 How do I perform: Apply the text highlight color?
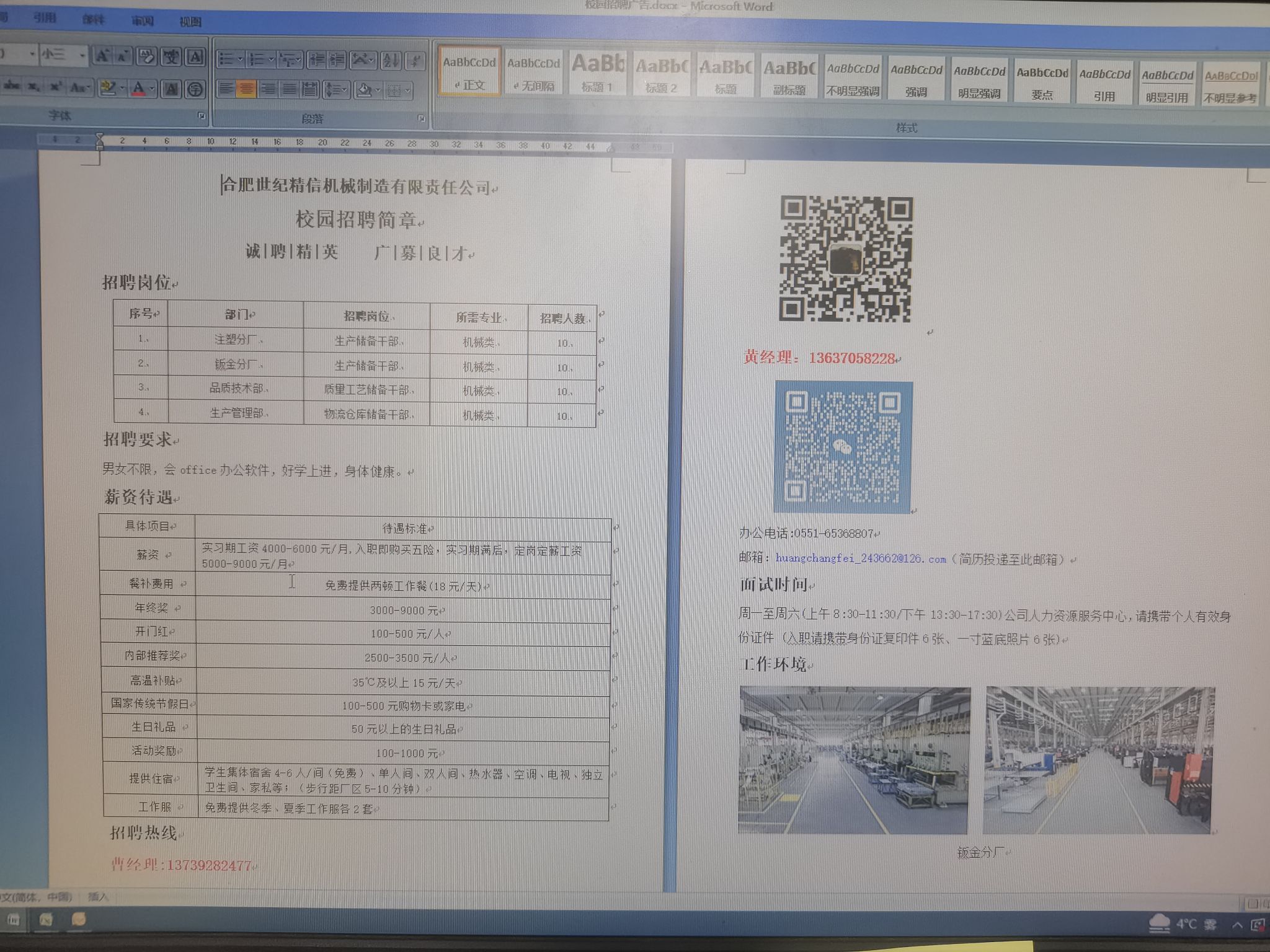pos(107,88)
